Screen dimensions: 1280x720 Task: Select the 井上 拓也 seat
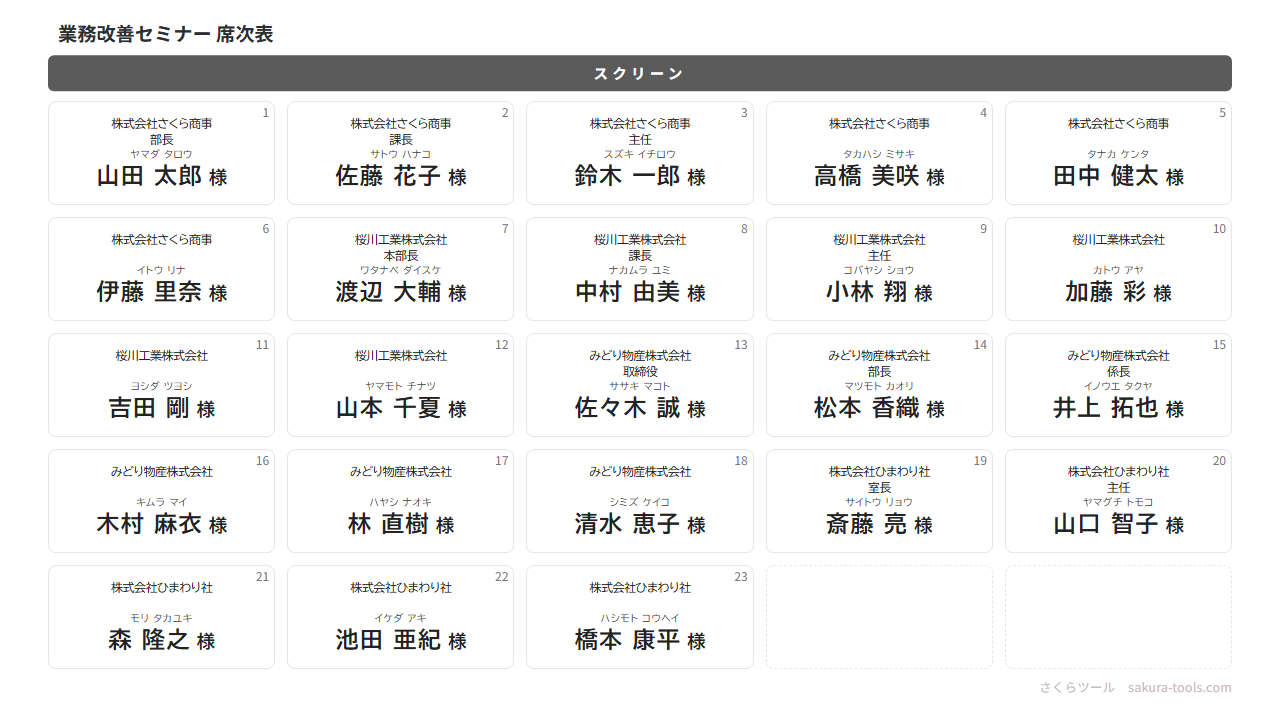[x=1118, y=385]
